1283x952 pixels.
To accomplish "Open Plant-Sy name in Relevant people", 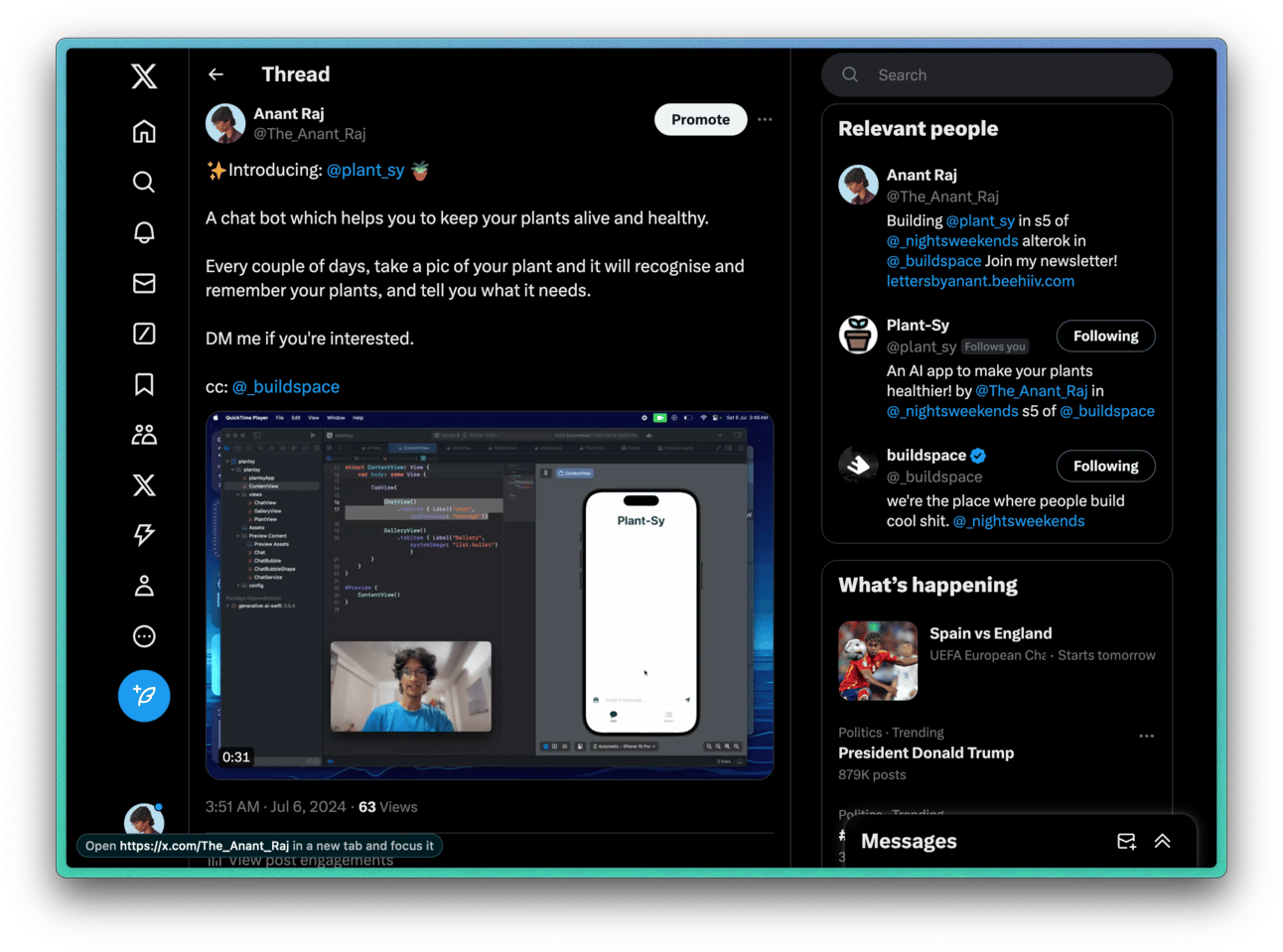I will (918, 325).
